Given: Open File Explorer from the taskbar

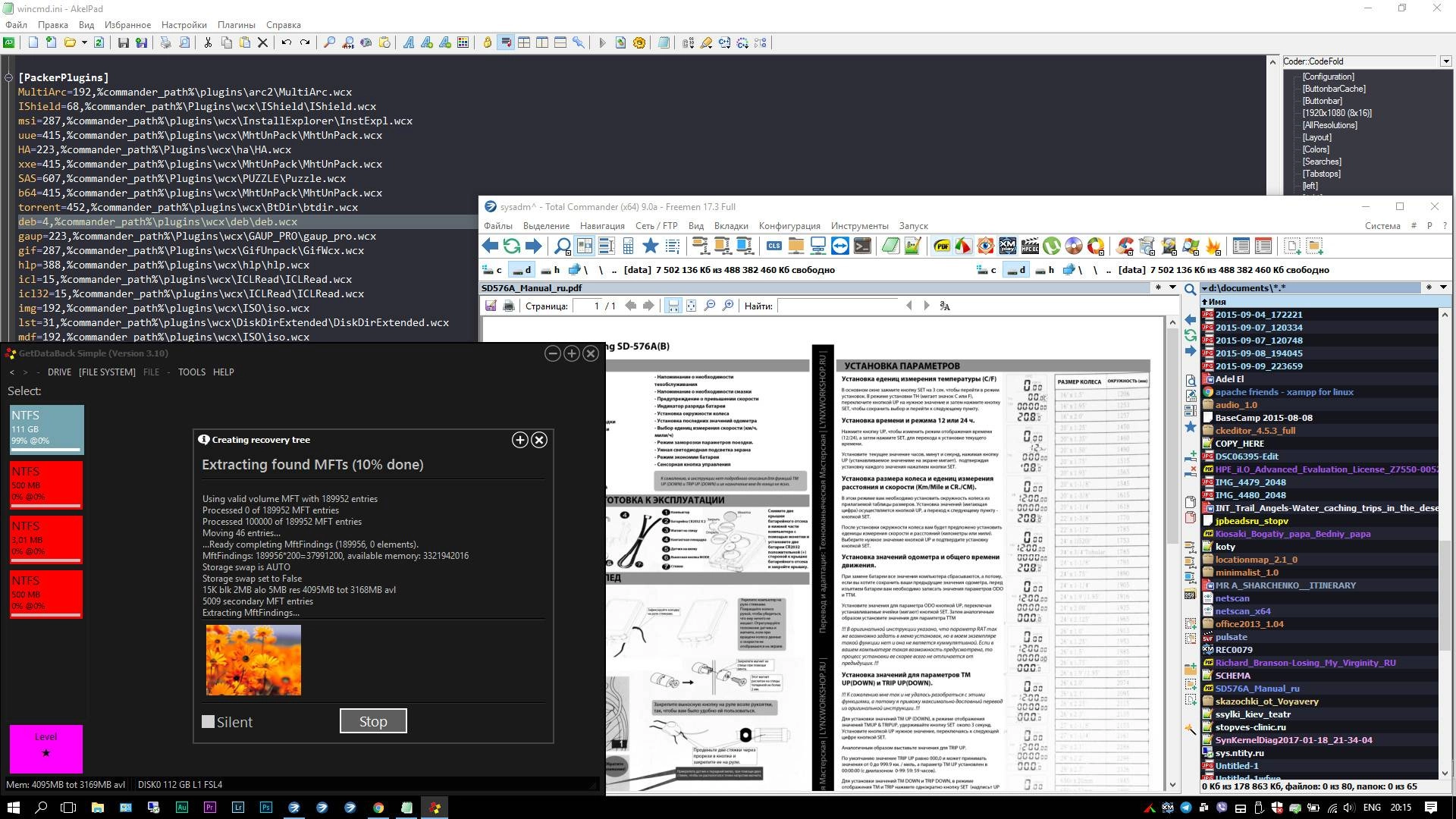Looking at the screenshot, I should pyautogui.click(x=97, y=808).
